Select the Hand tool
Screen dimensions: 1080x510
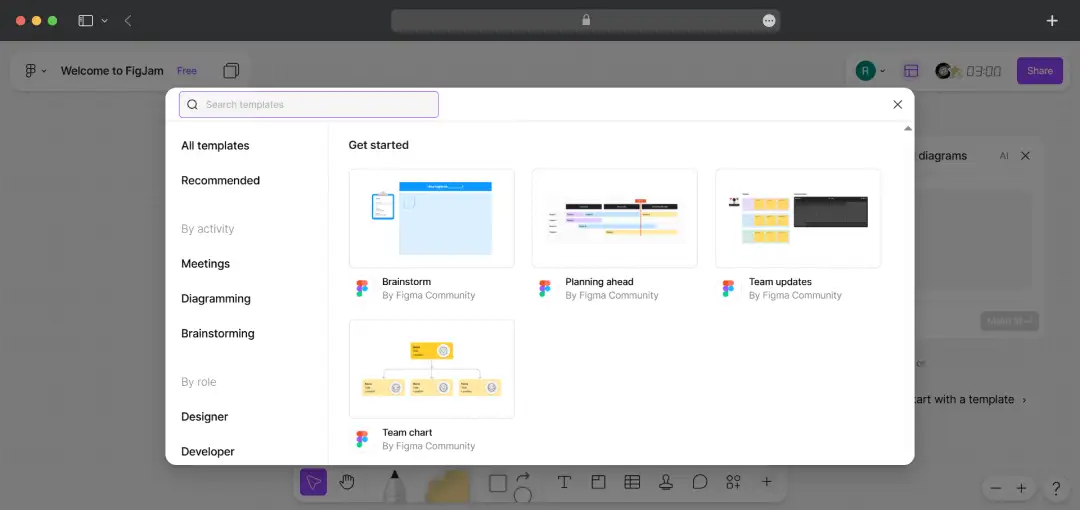(346, 482)
